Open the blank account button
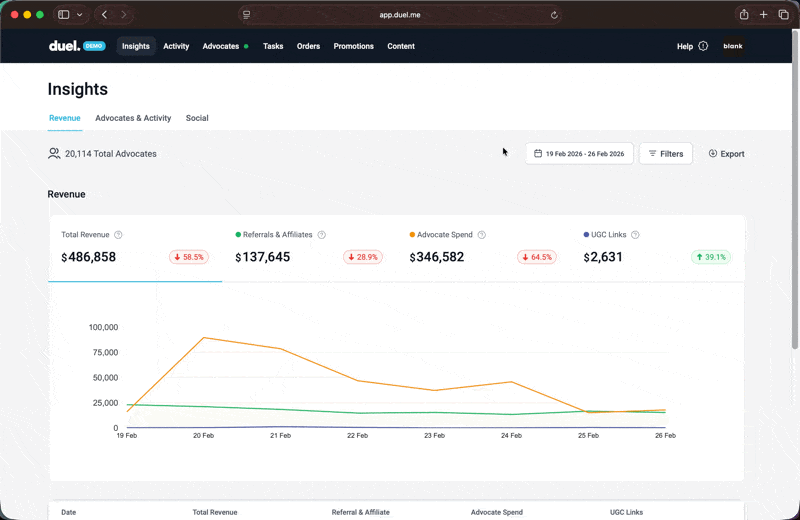 pos(733,46)
